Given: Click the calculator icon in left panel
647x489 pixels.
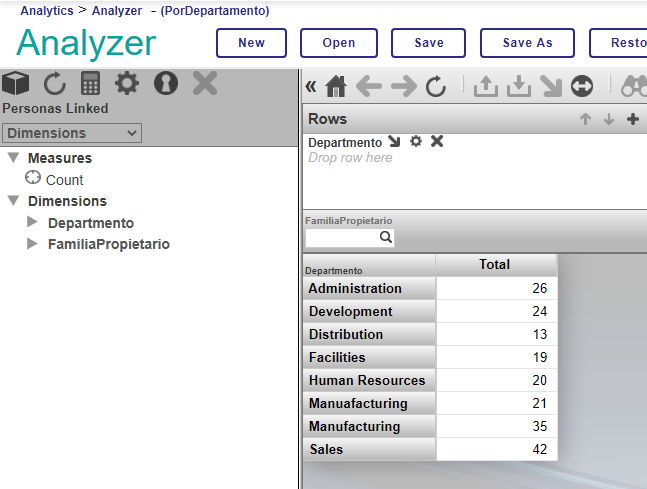Looking at the screenshot, I should (x=91, y=84).
